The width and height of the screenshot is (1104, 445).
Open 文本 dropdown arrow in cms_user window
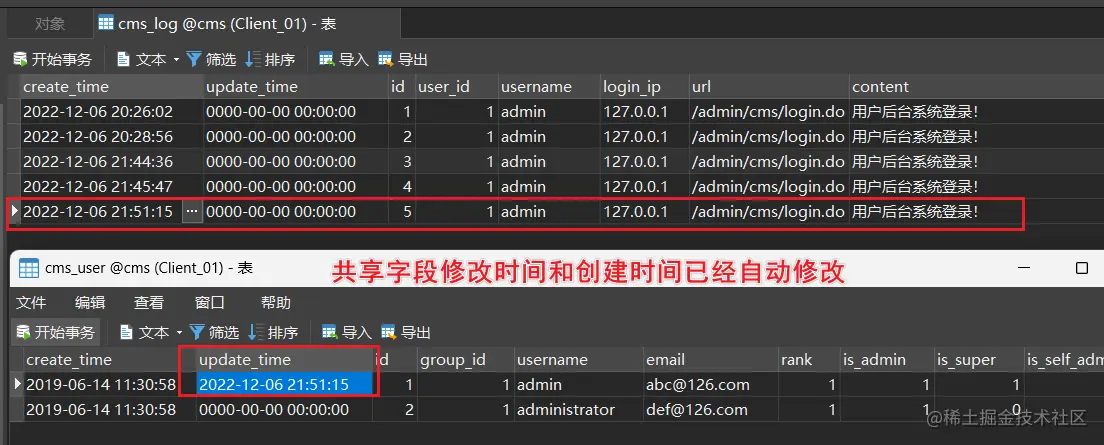tap(179, 332)
